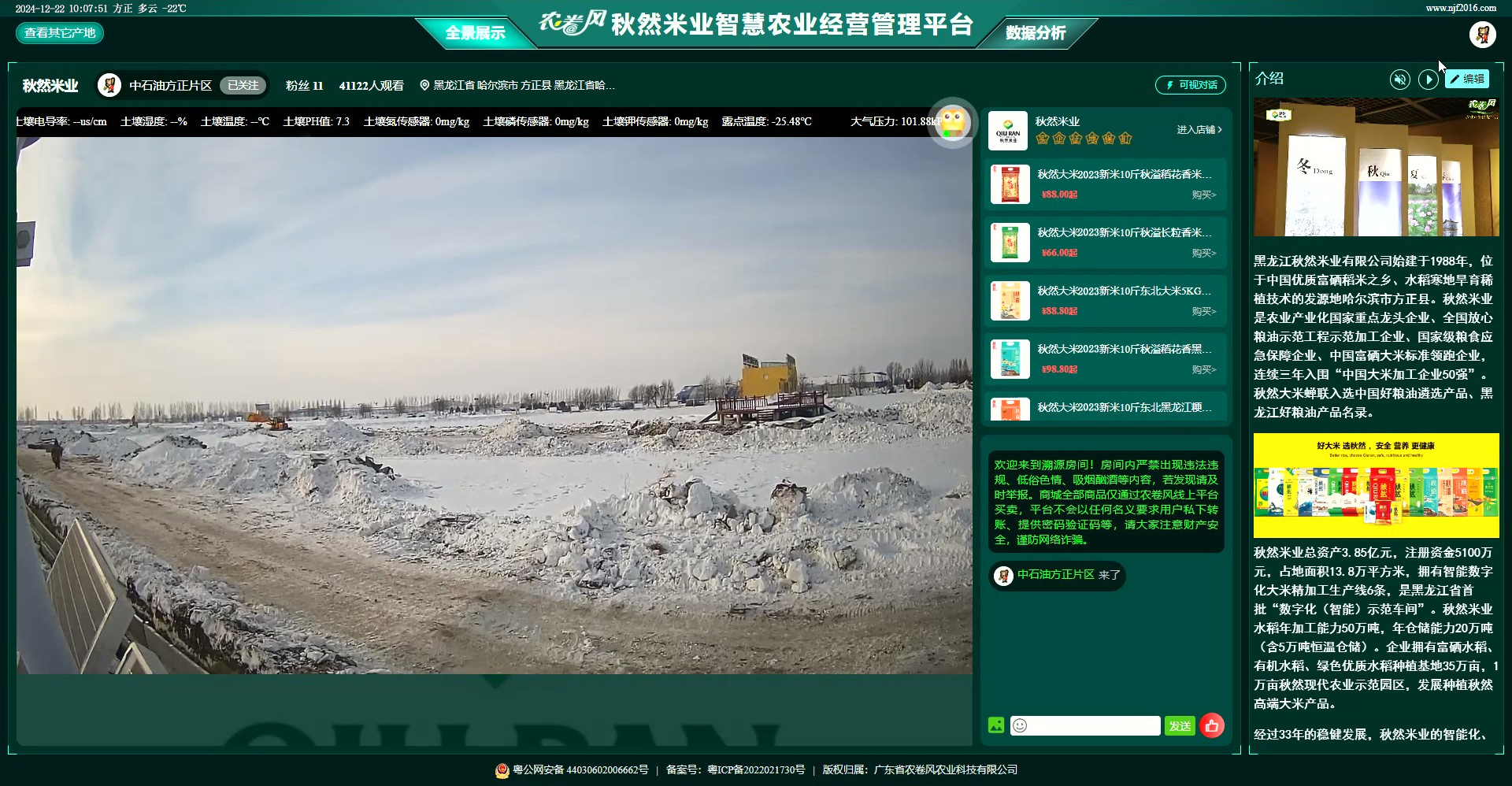Viewport: 1512px width, 786px height.
Task: Switch to the 全景展示 tab
Action: click(x=475, y=33)
